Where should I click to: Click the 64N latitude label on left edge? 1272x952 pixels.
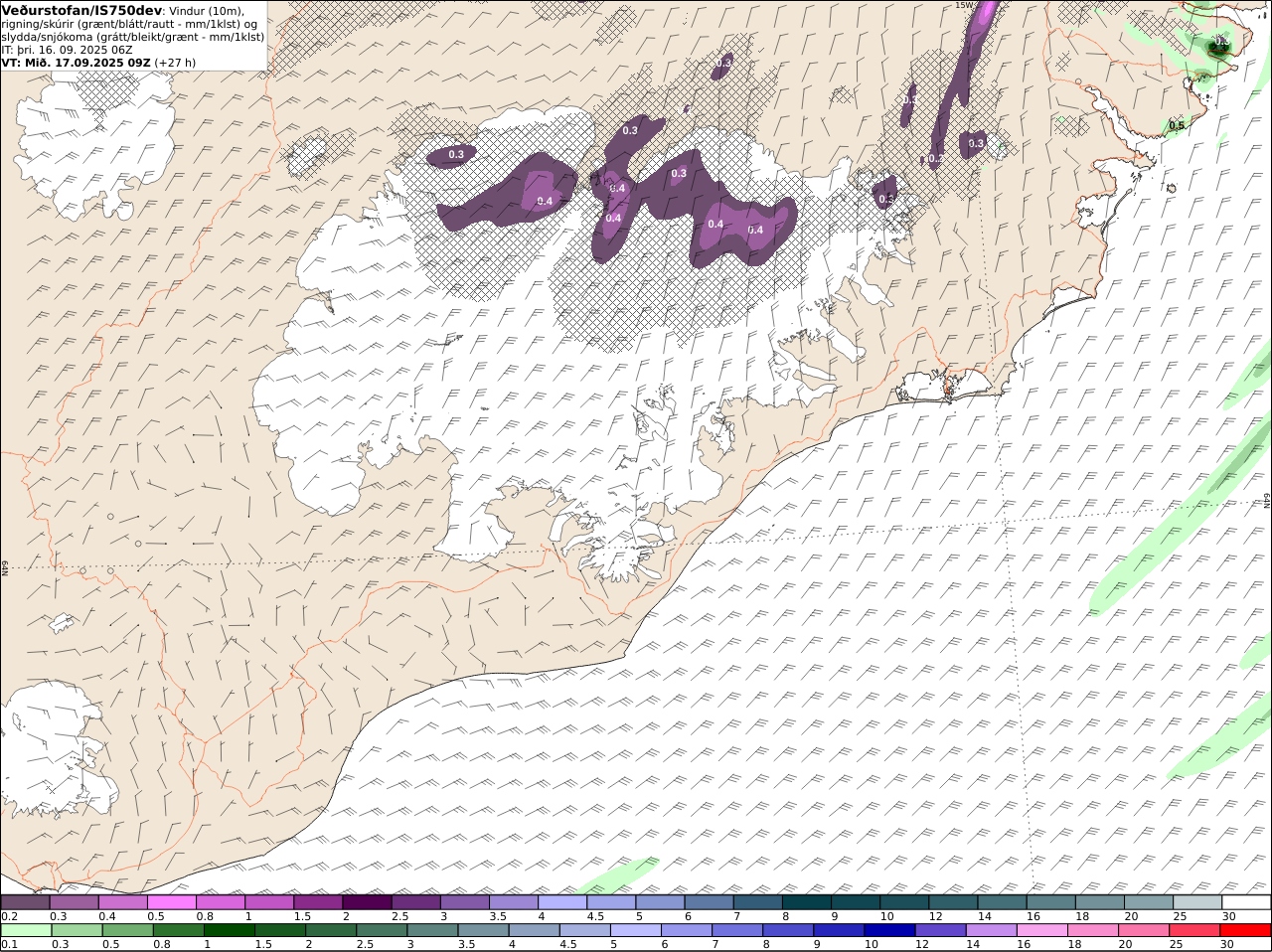click(x=5, y=567)
